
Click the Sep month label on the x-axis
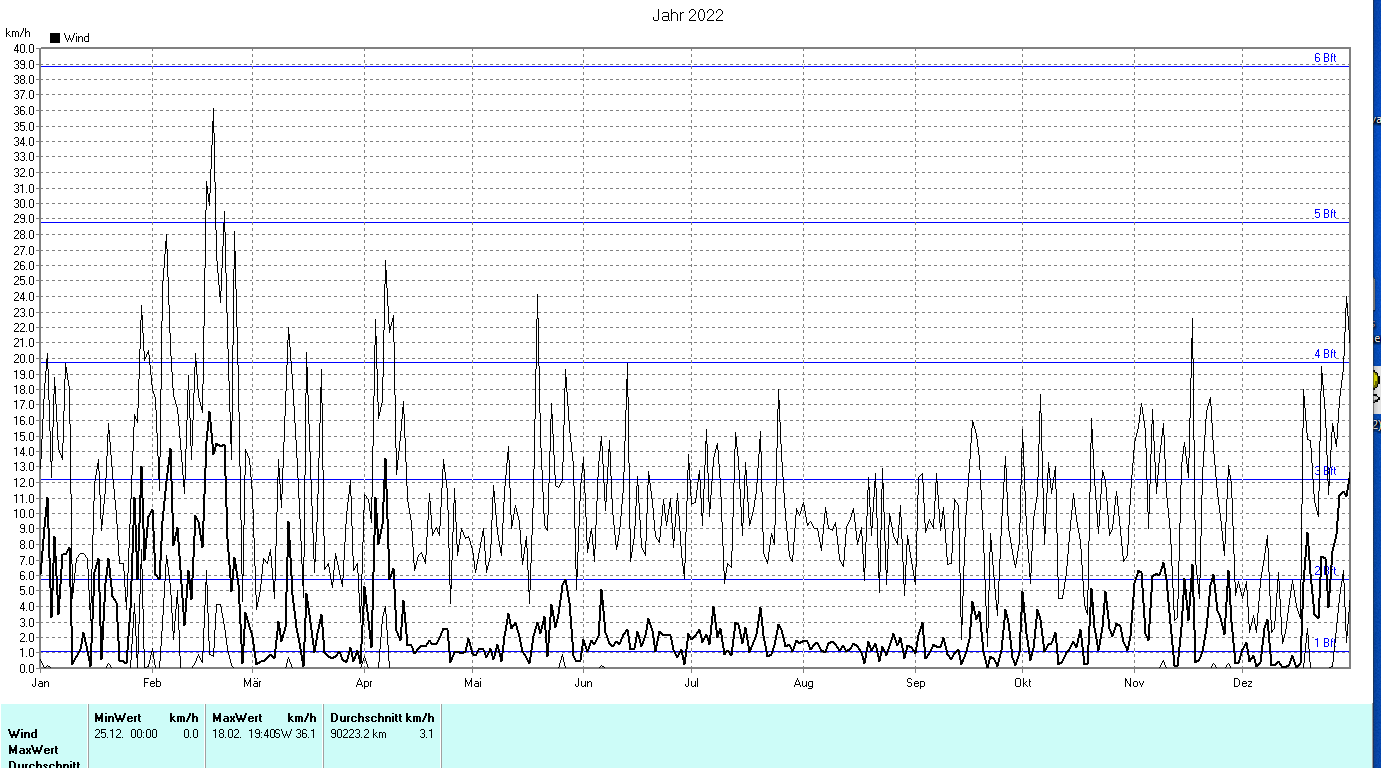coord(916,683)
